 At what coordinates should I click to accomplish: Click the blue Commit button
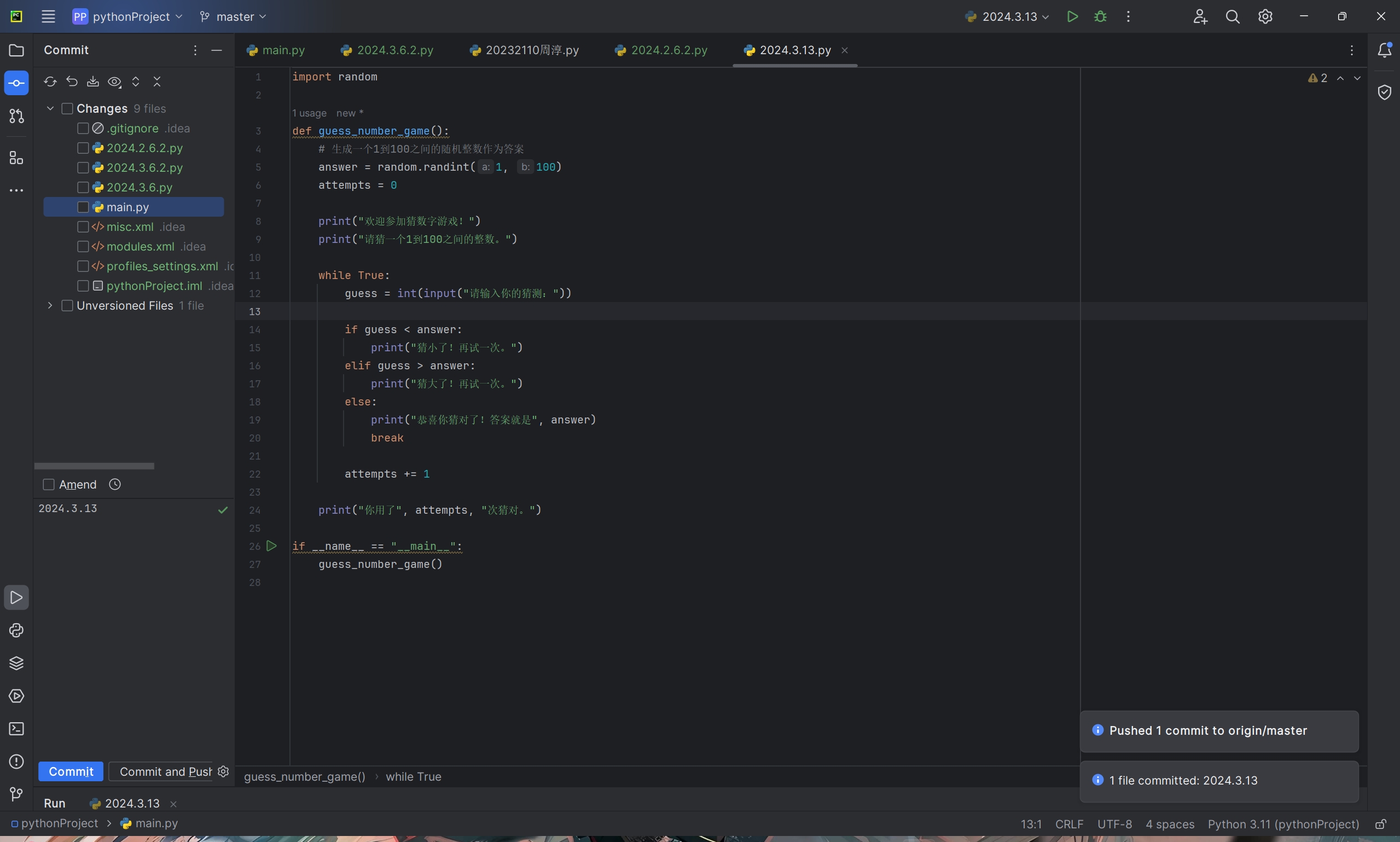point(71,771)
